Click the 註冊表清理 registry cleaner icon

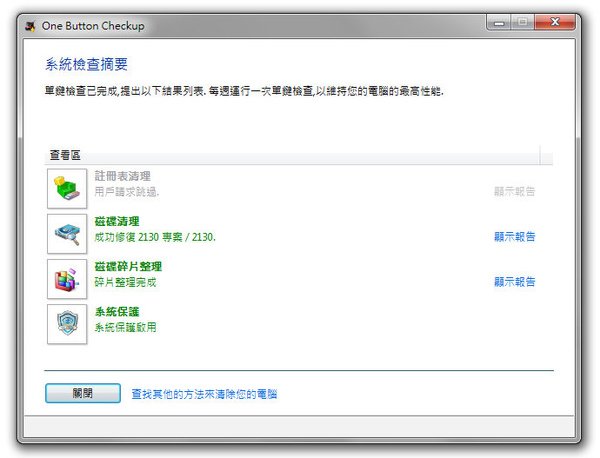tap(67, 189)
